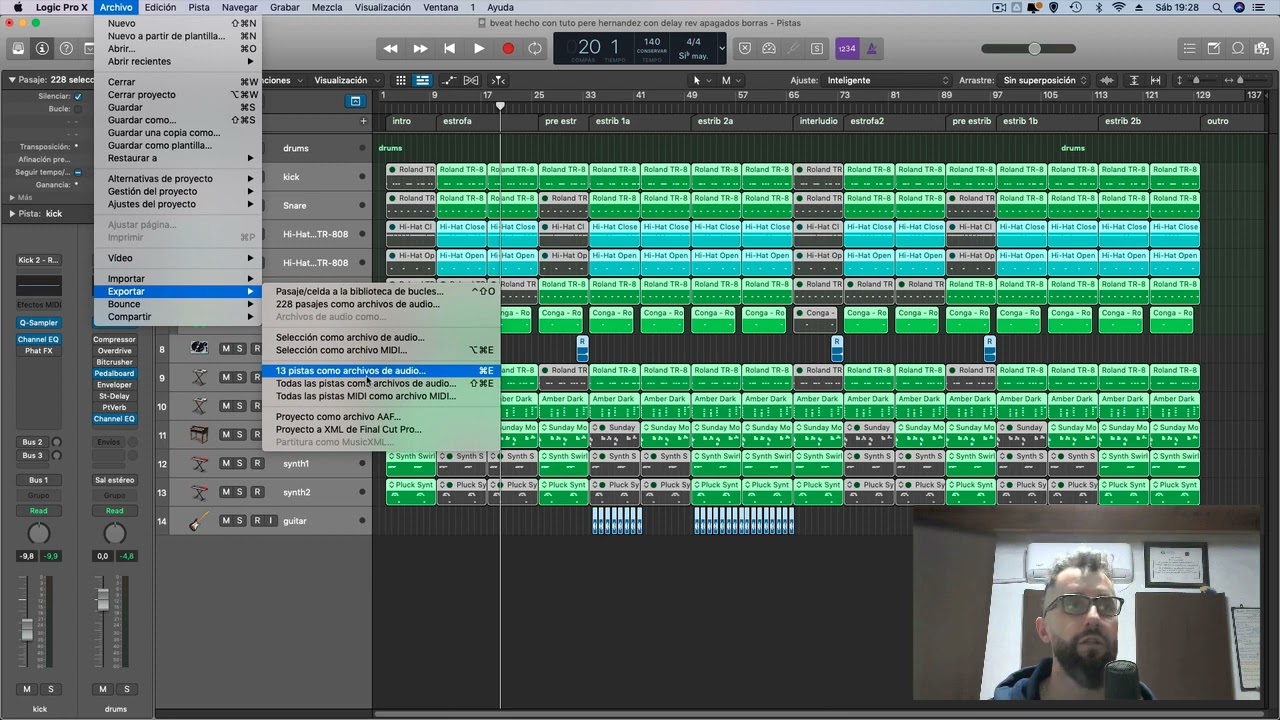
Task: Click kick channel Read automation button
Action: 38,511
